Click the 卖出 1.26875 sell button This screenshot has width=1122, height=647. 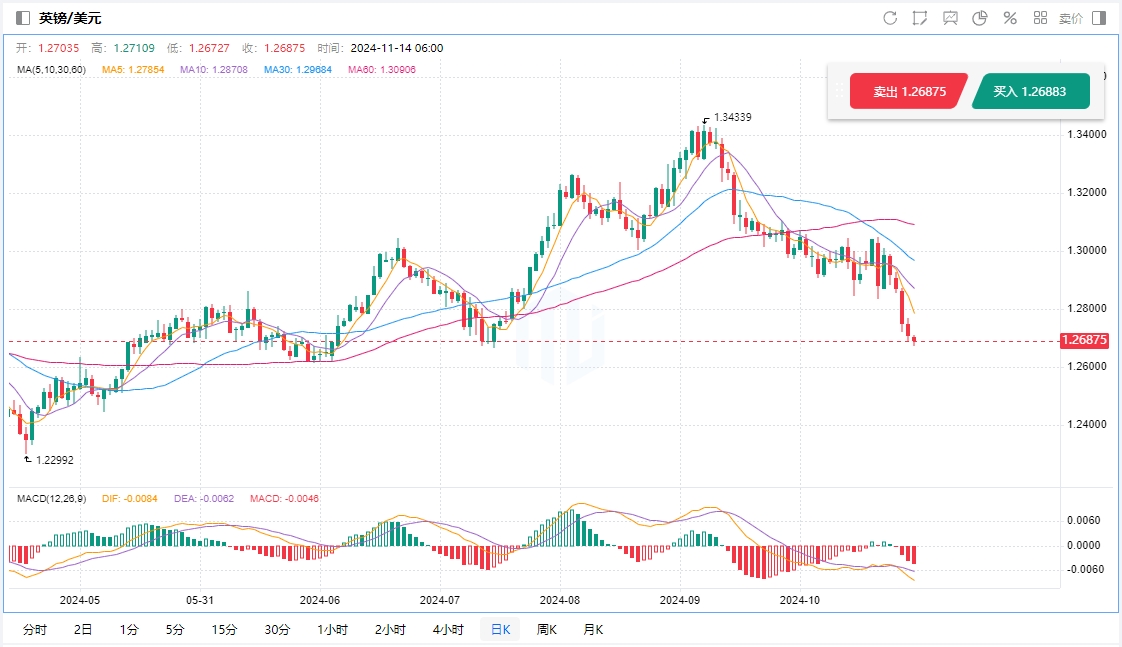tap(908, 91)
